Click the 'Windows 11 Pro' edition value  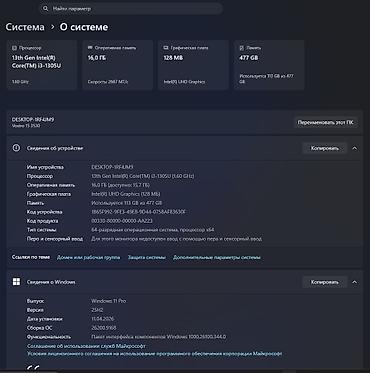(109, 301)
